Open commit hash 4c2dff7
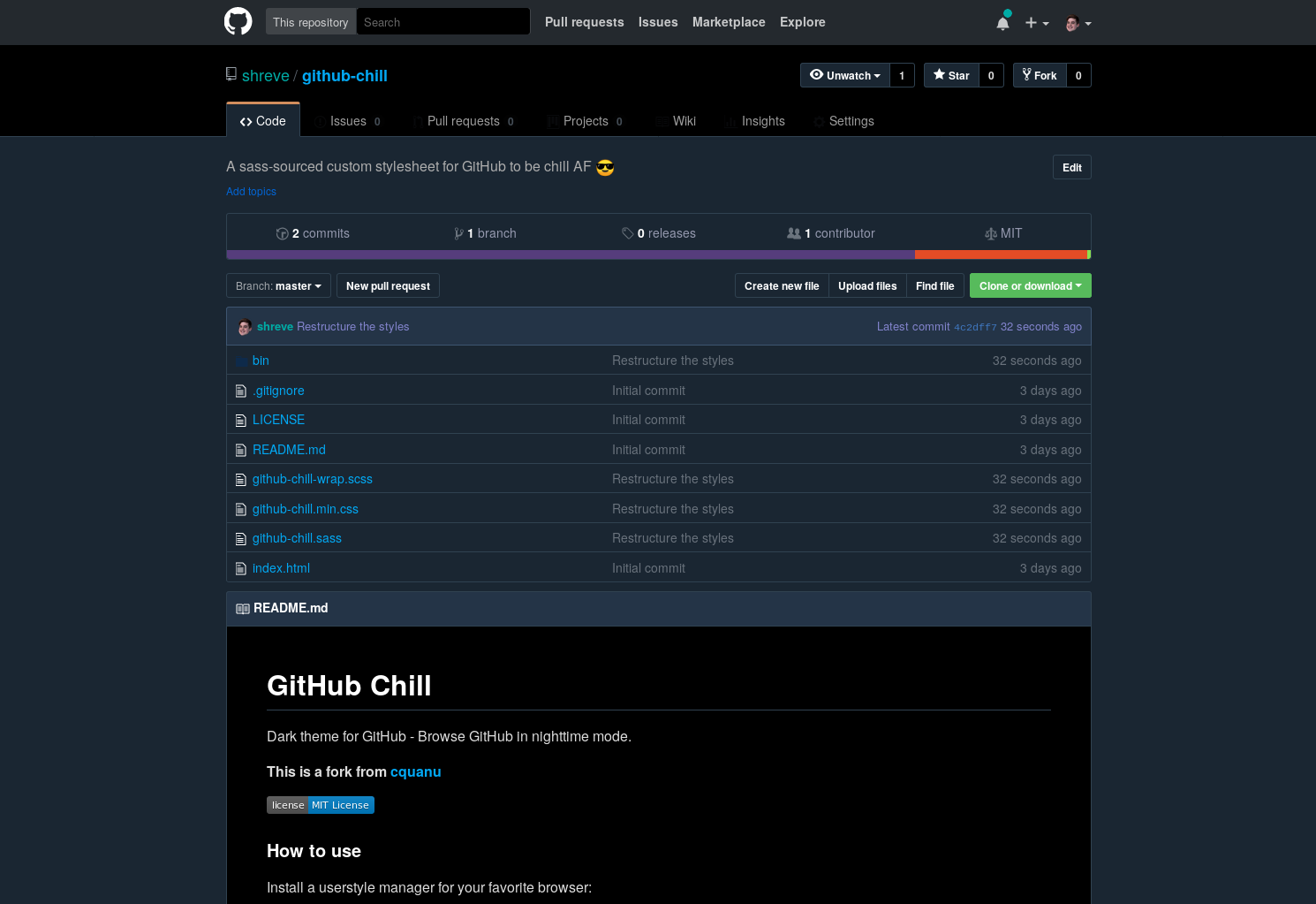The width and height of the screenshot is (1316, 904). [975, 327]
